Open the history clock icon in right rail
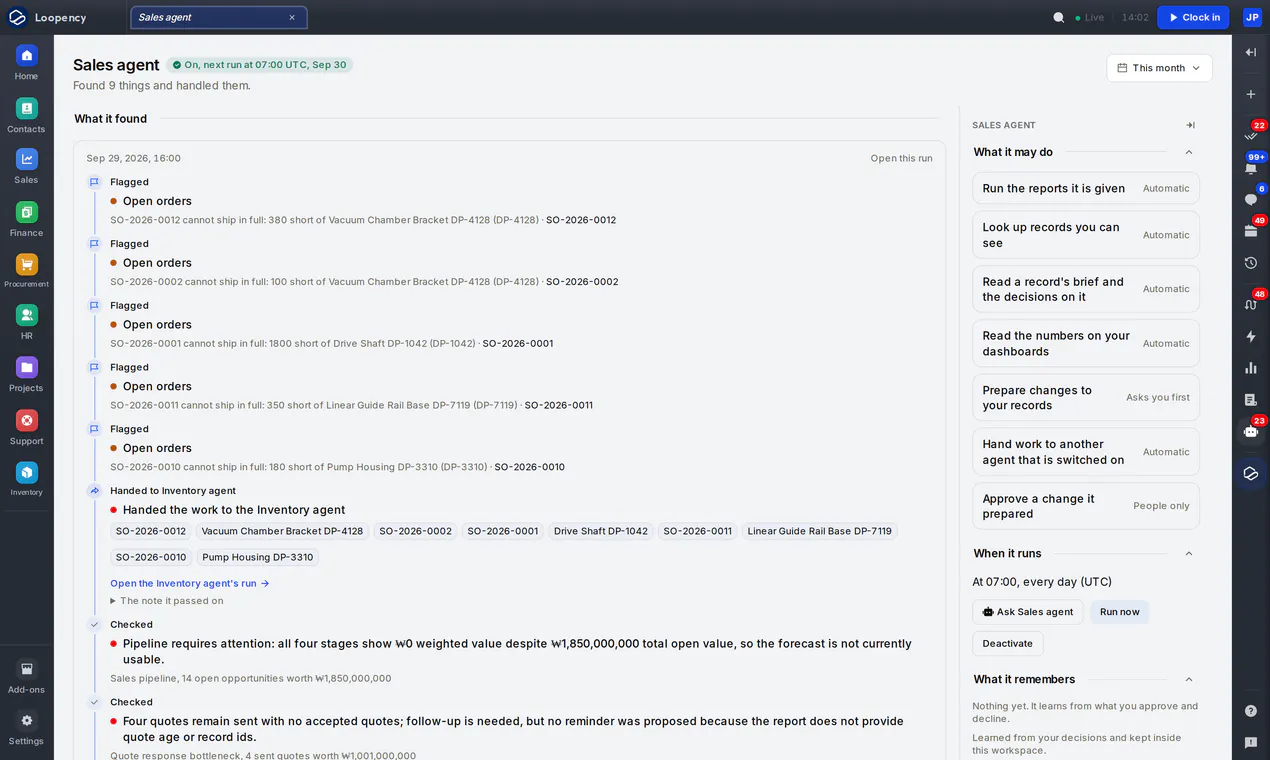Viewport: 1270px width, 760px height. (x=1251, y=263)
